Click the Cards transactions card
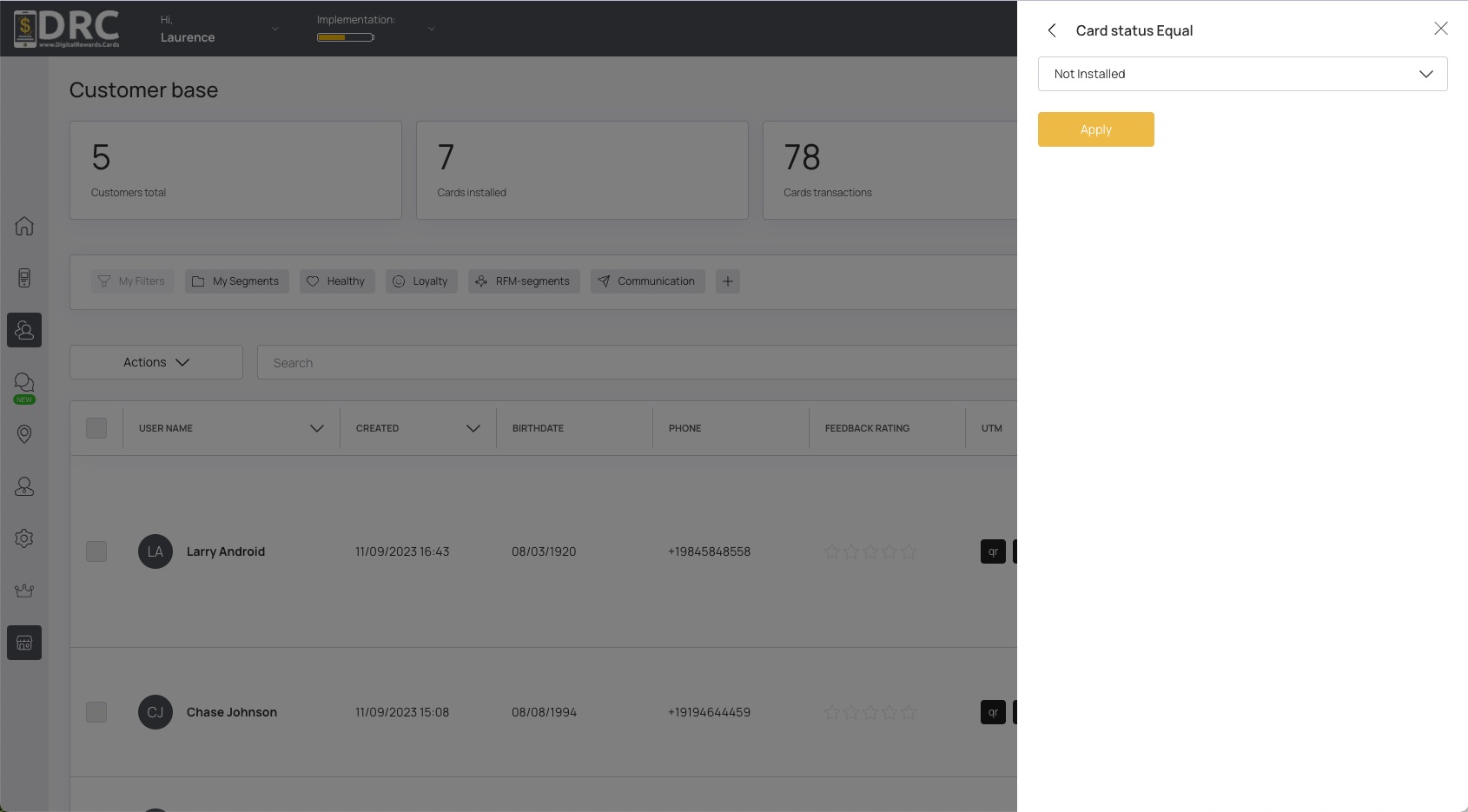 [889, 170]
